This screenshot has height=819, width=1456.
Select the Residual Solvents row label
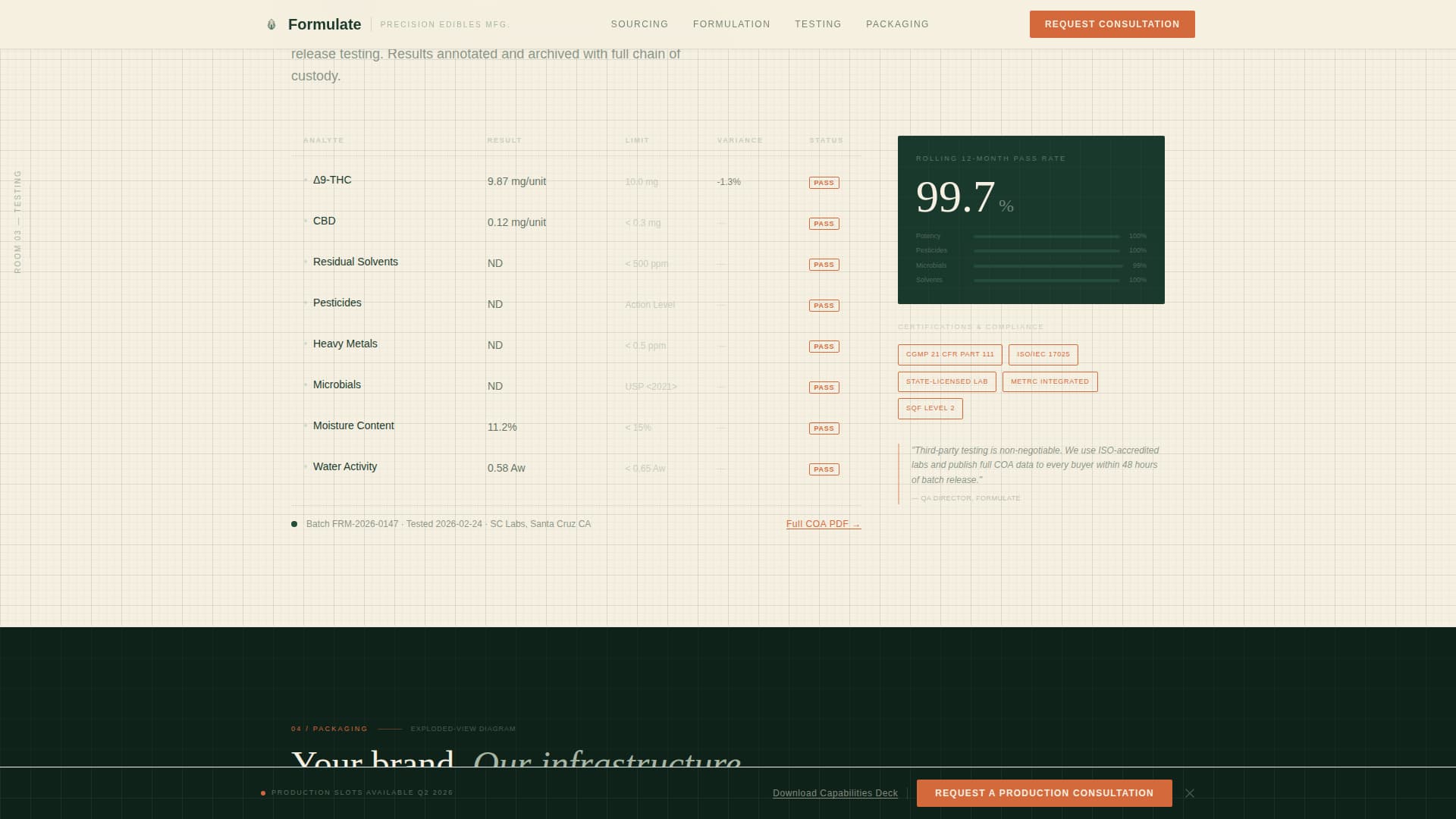pyautogui.click(x=355, y=262)
